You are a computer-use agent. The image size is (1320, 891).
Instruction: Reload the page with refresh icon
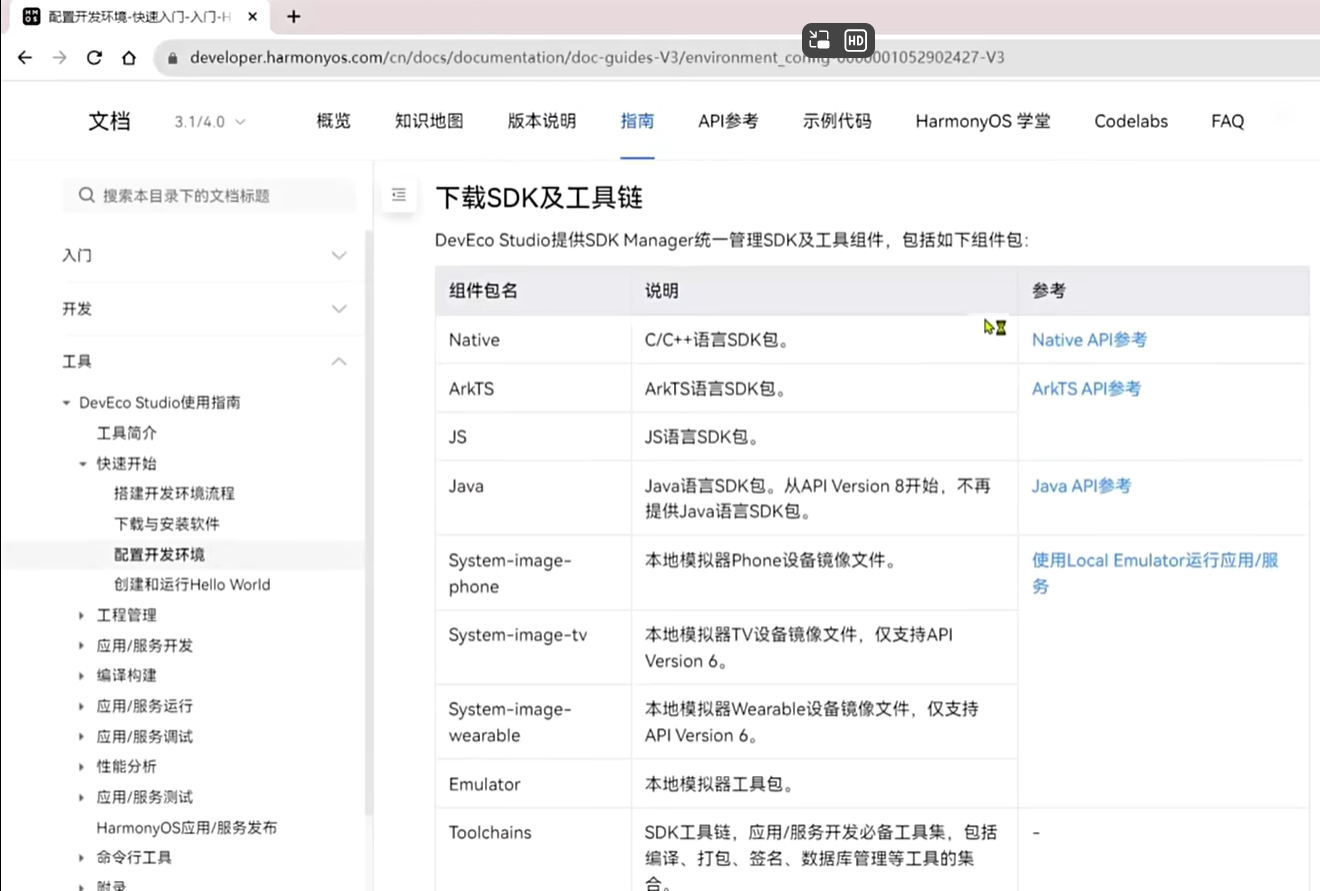click(94, 58)
